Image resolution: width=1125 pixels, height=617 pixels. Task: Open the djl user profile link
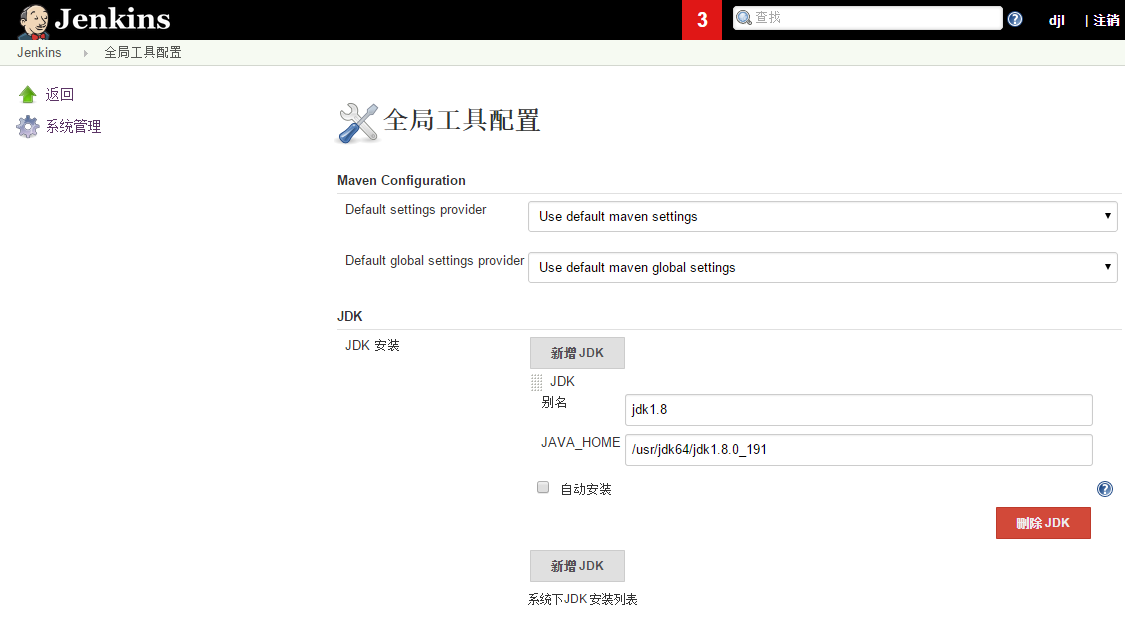[1056, 20]
